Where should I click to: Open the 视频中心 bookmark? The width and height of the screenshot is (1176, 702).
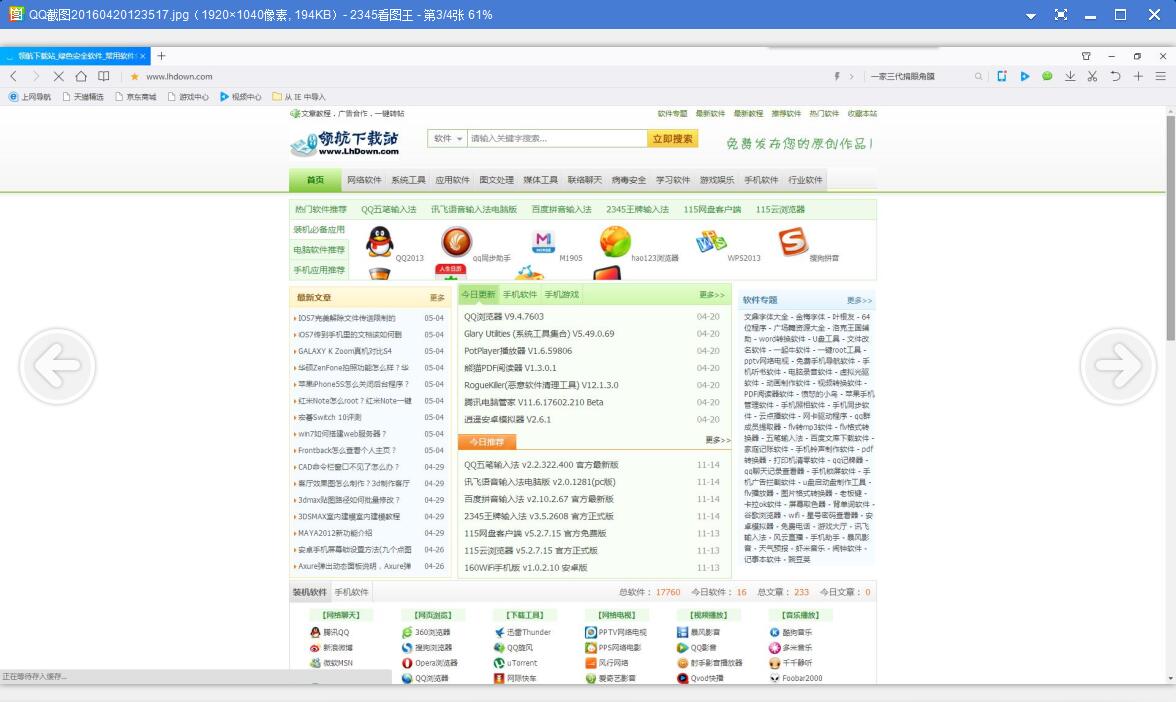241,97
